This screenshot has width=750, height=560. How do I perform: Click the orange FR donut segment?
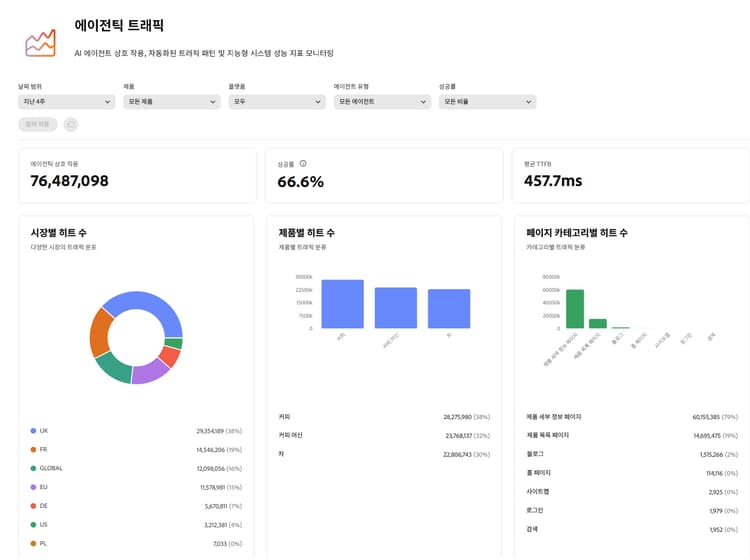tap(99, 332)
